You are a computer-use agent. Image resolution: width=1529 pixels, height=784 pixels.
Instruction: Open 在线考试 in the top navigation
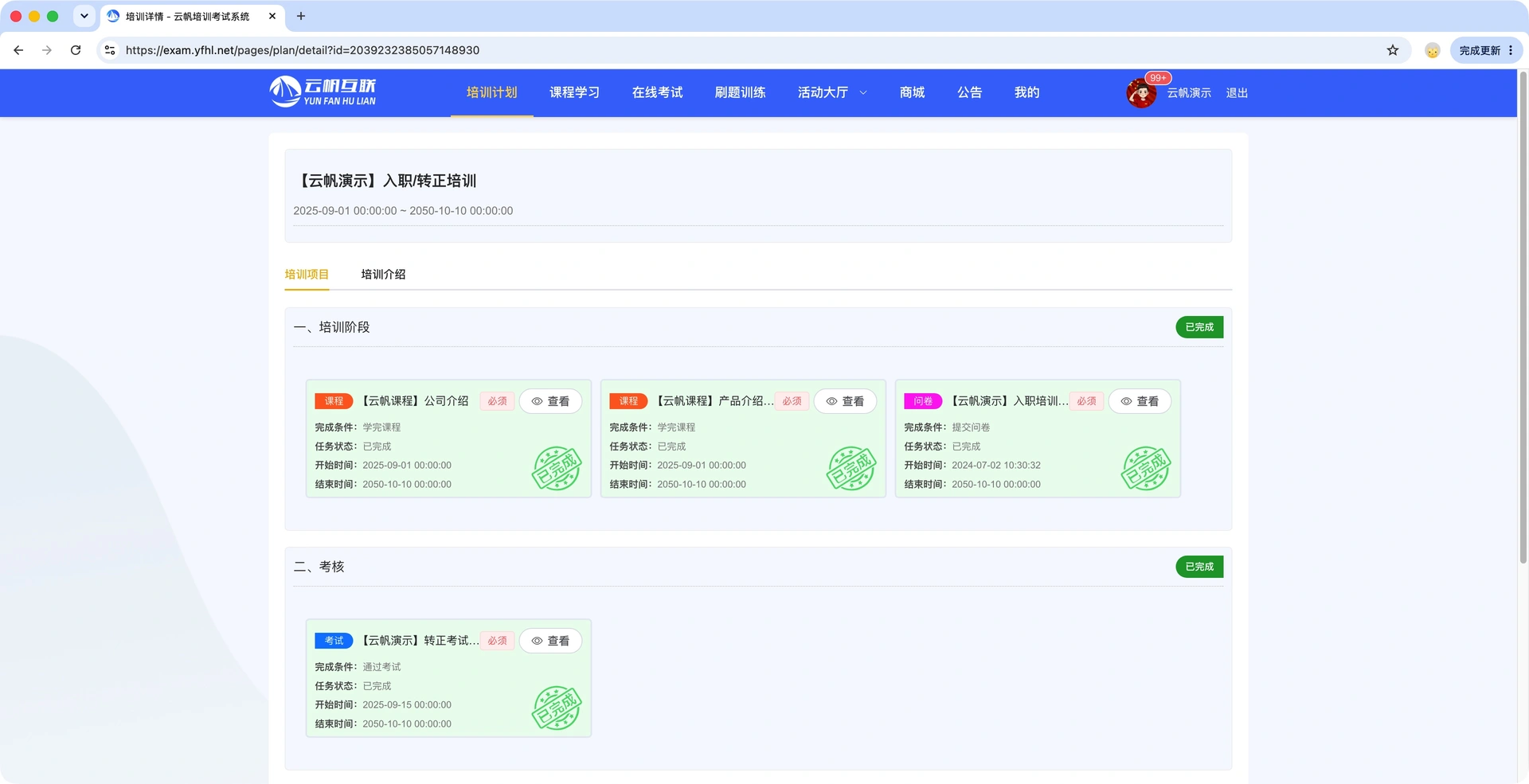point(657,92)
